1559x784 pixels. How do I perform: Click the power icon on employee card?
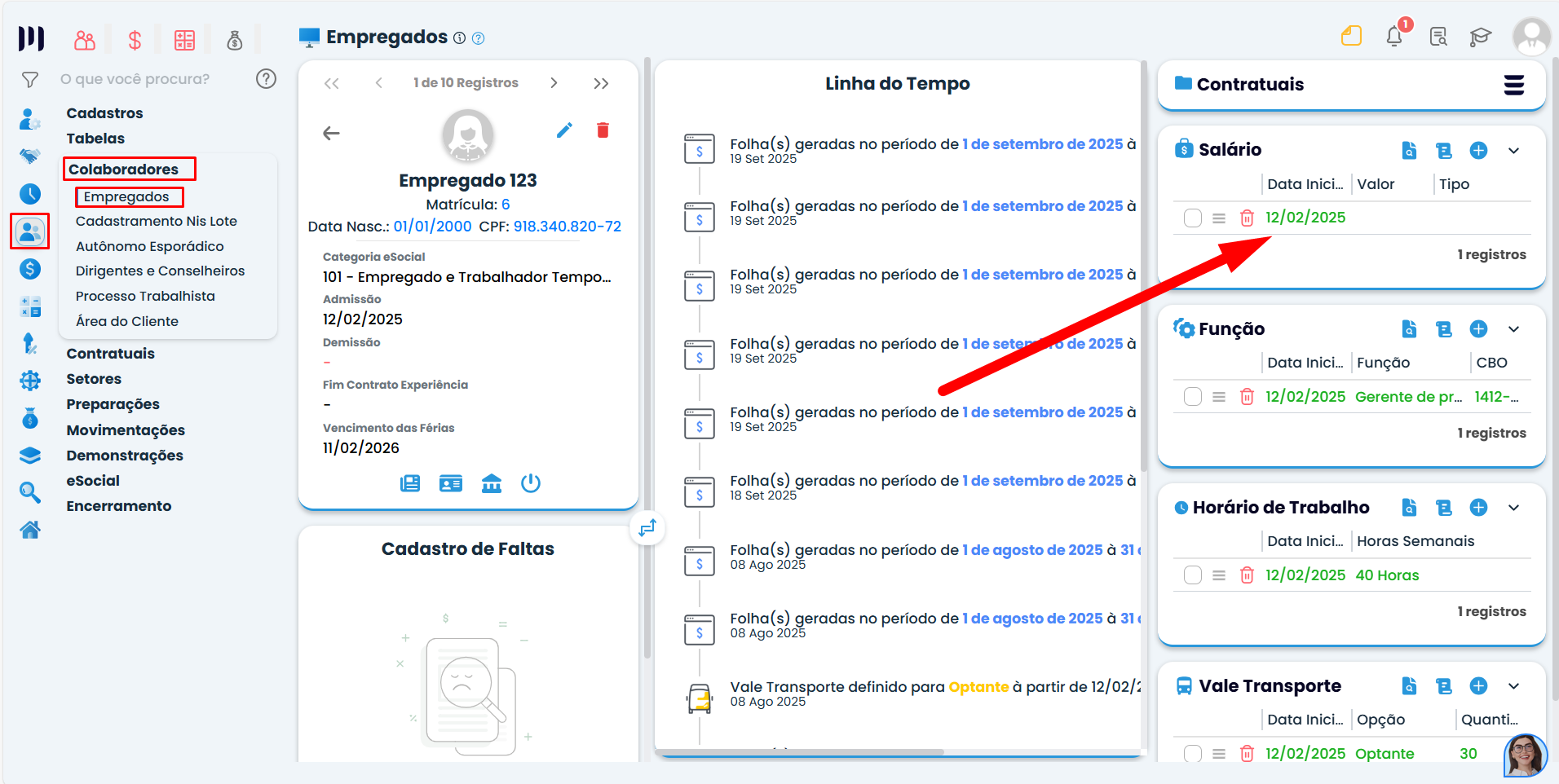tap(531, 483)
